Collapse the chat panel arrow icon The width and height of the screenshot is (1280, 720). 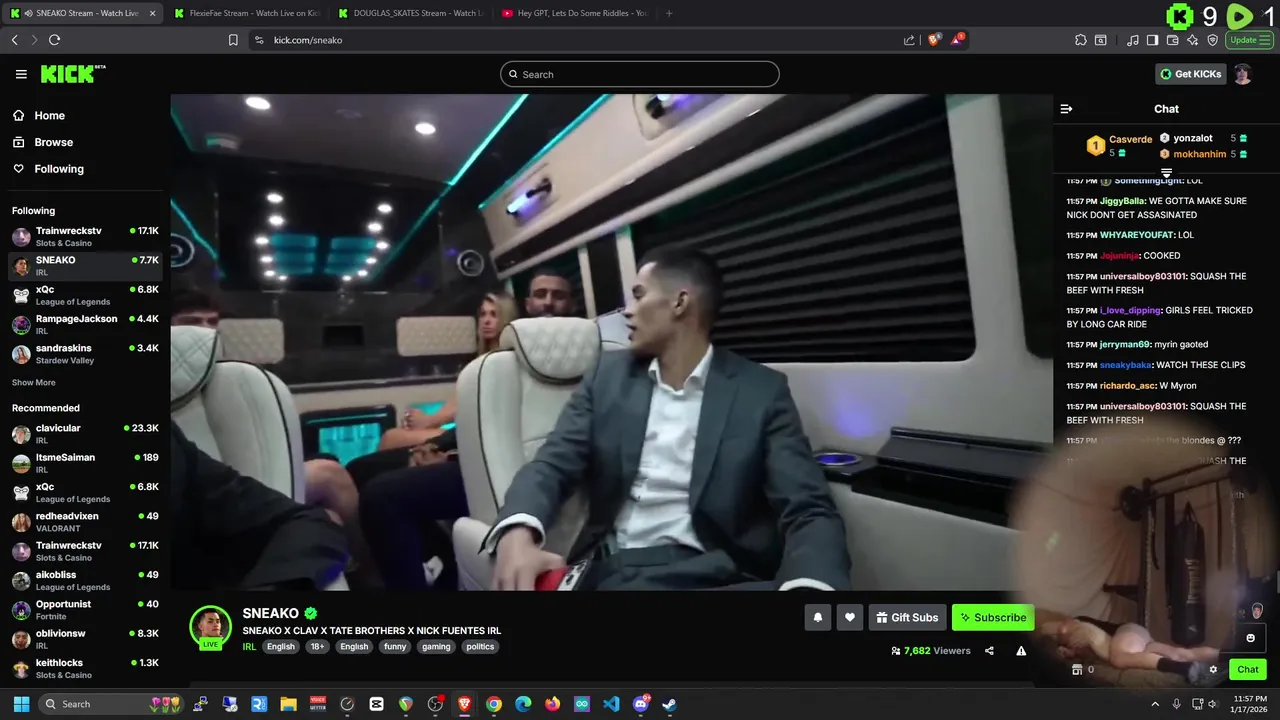[1066, 109]
